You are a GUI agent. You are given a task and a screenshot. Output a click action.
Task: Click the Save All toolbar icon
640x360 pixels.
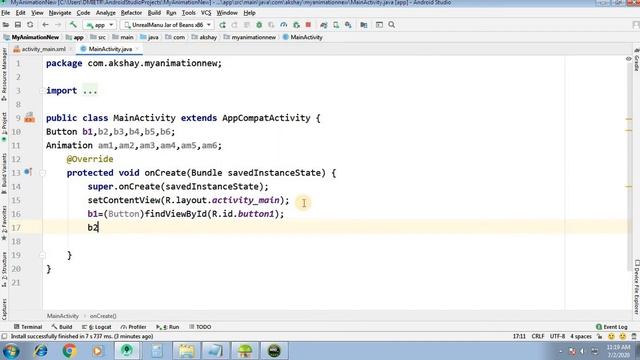(x=18, y=25)
